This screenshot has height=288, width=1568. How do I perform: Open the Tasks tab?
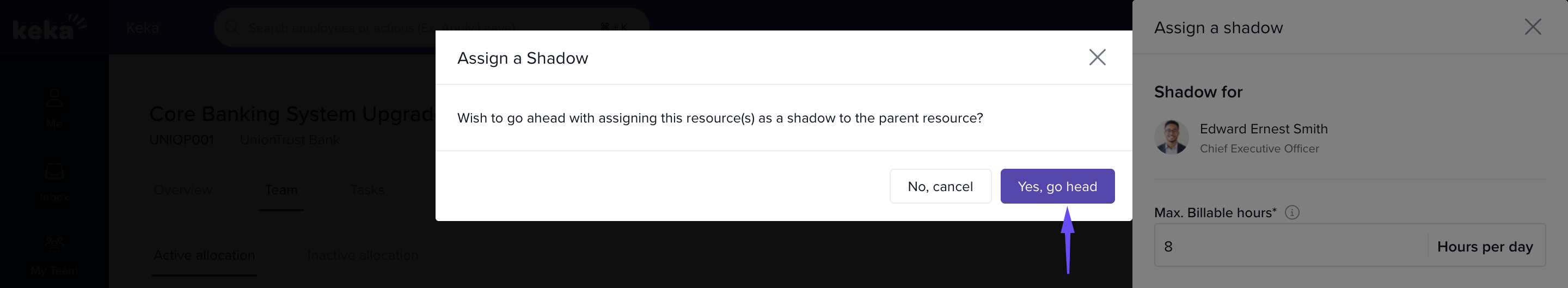click(367, 190)
